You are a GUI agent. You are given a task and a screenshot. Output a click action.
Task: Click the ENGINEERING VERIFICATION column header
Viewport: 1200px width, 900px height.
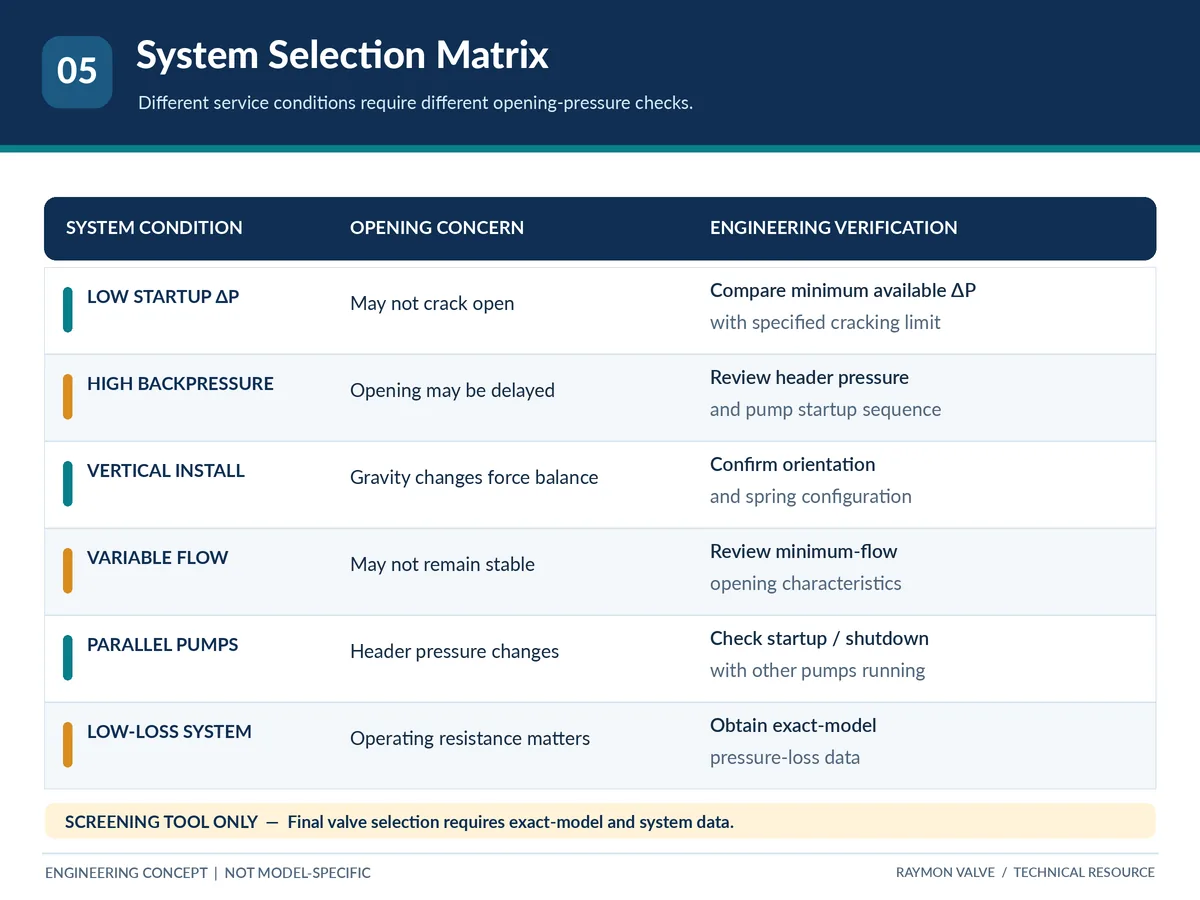[x=834, y=228]
